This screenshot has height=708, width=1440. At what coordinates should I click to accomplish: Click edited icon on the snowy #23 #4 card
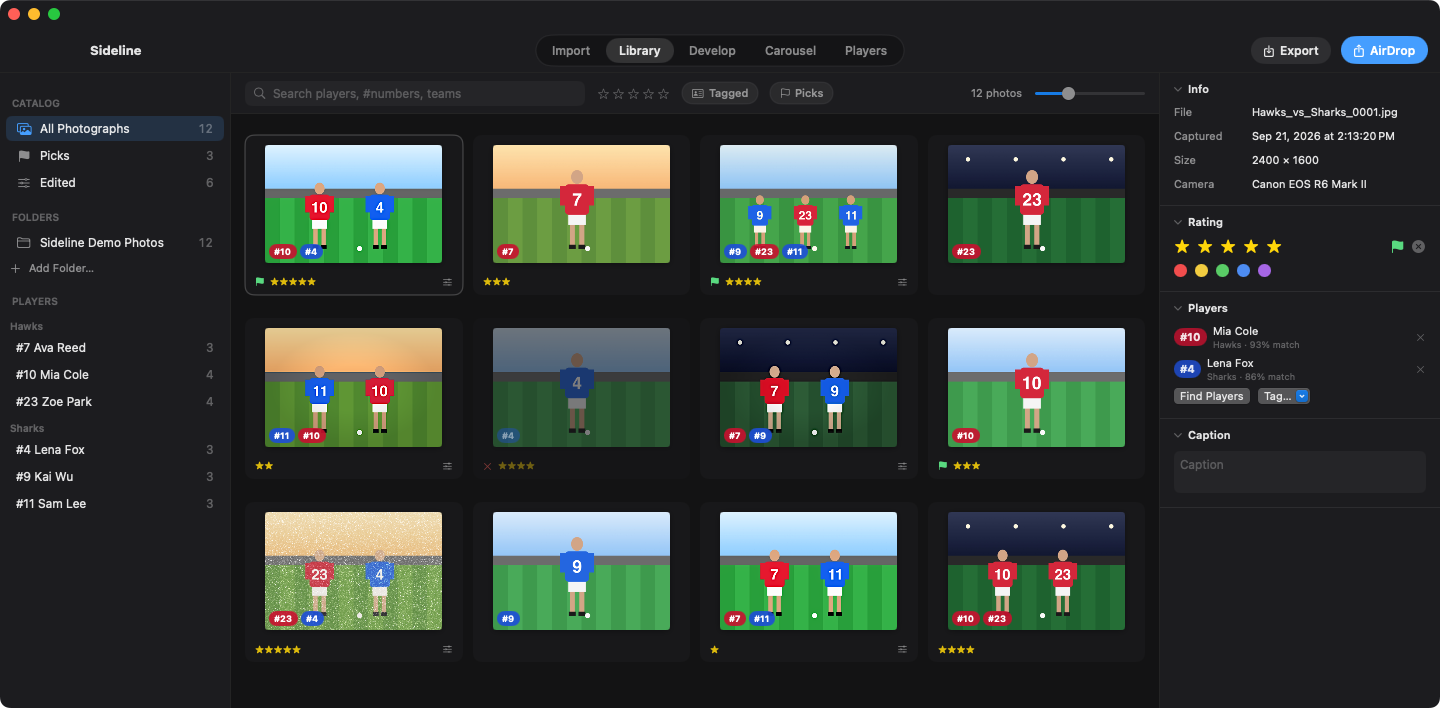click(447, 649)
